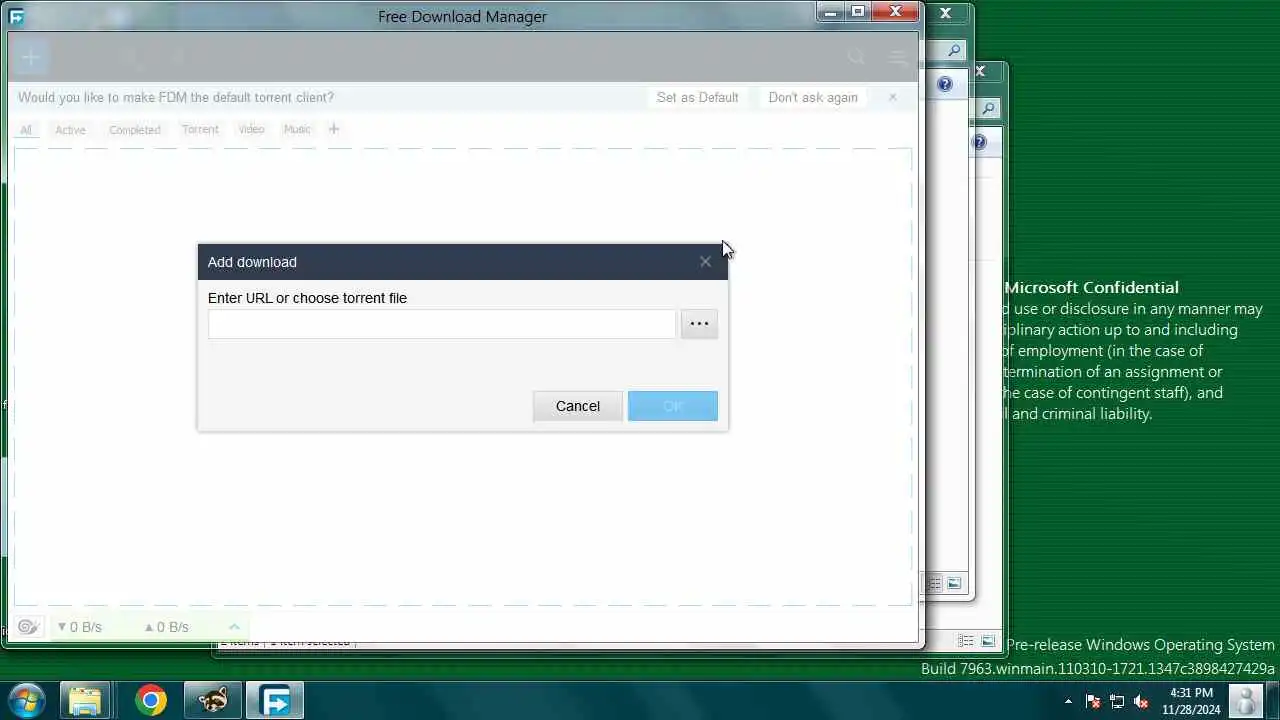
Task: Click help icon in front background window
Action: tap(945, 84)
